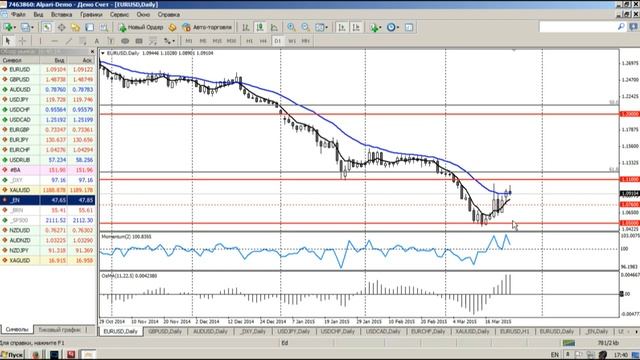Switch timeframe to W1
The width and height of the screenshot is (640, 360).
click(x=292, y=41)
